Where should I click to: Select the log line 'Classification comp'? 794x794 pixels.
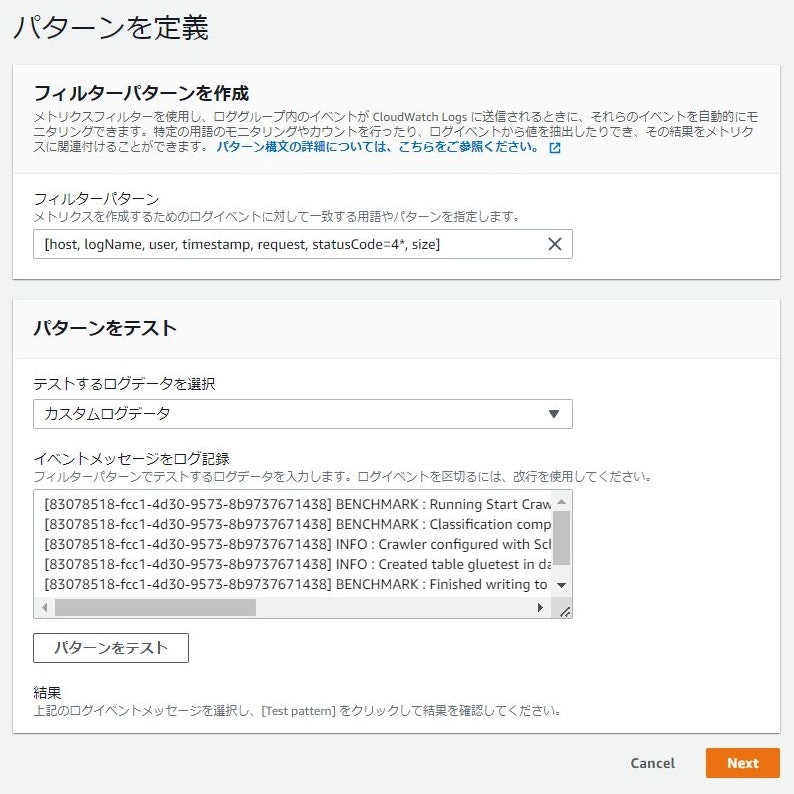(298, 524)
